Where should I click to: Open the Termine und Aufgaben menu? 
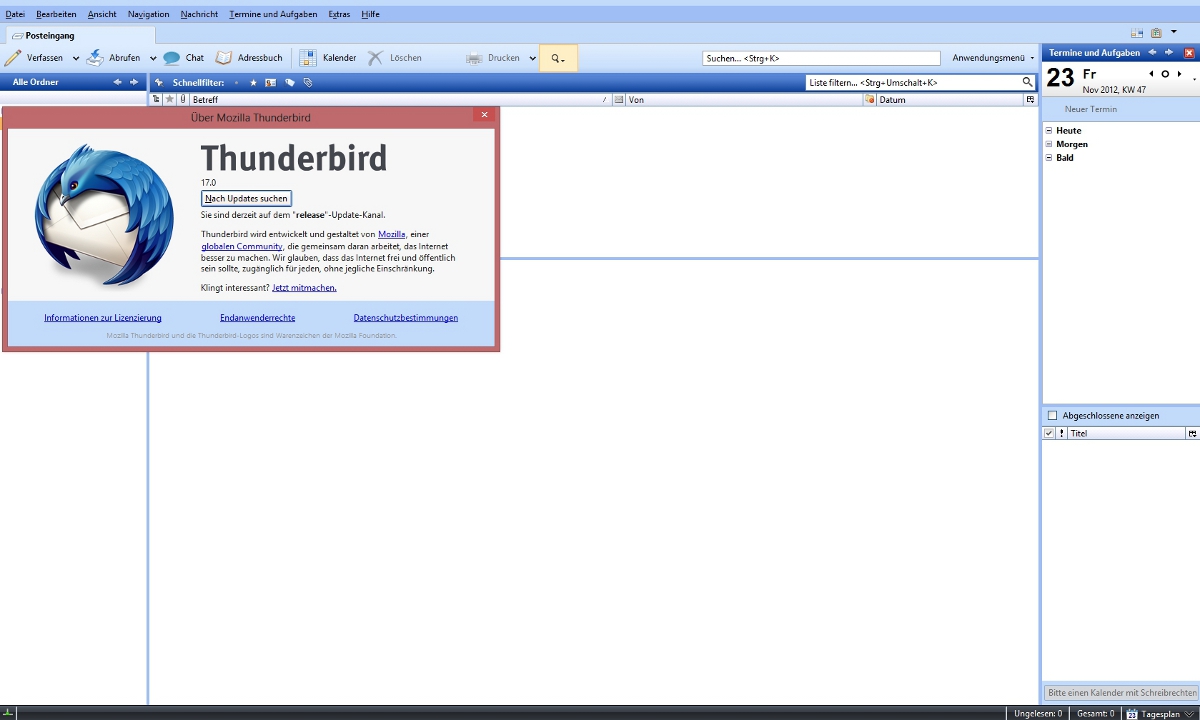pyautogui.click(x=273, y=14)
